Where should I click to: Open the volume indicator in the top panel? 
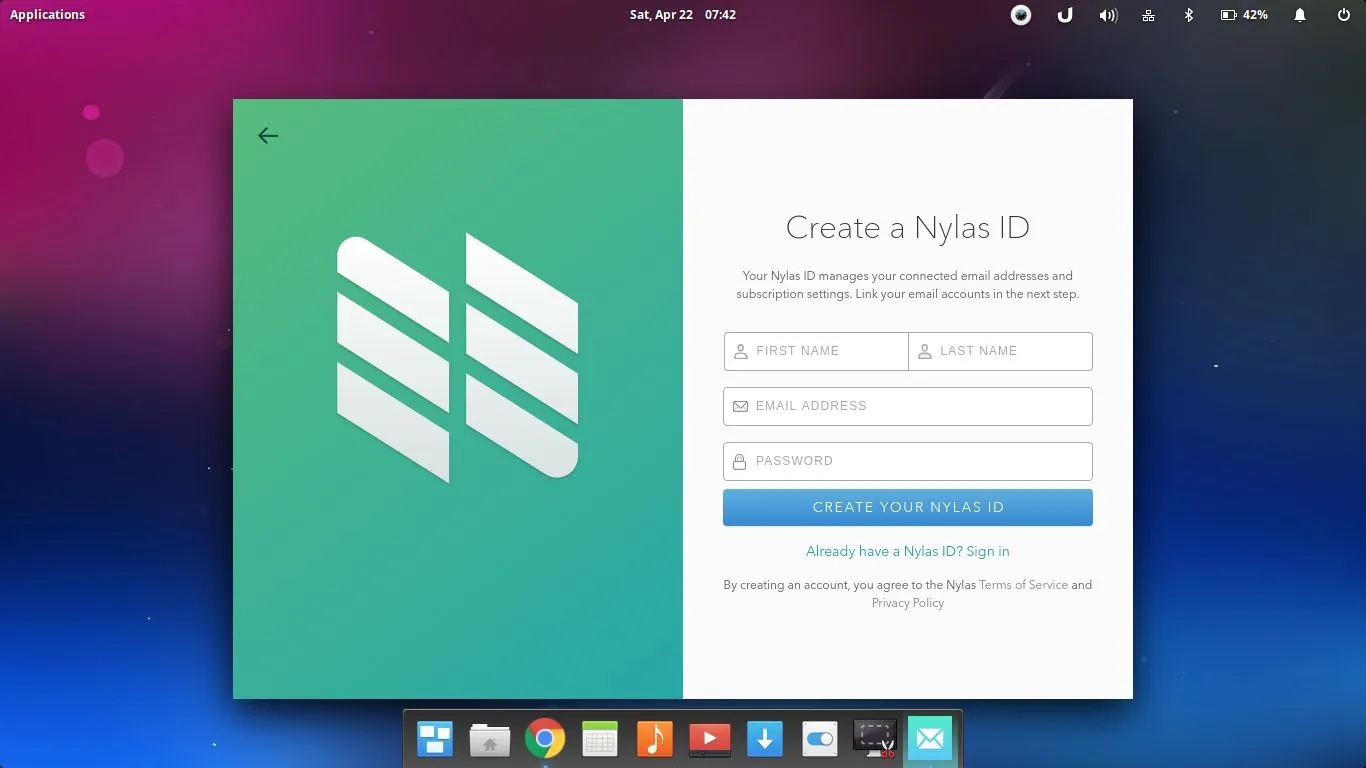[1108, 14]
